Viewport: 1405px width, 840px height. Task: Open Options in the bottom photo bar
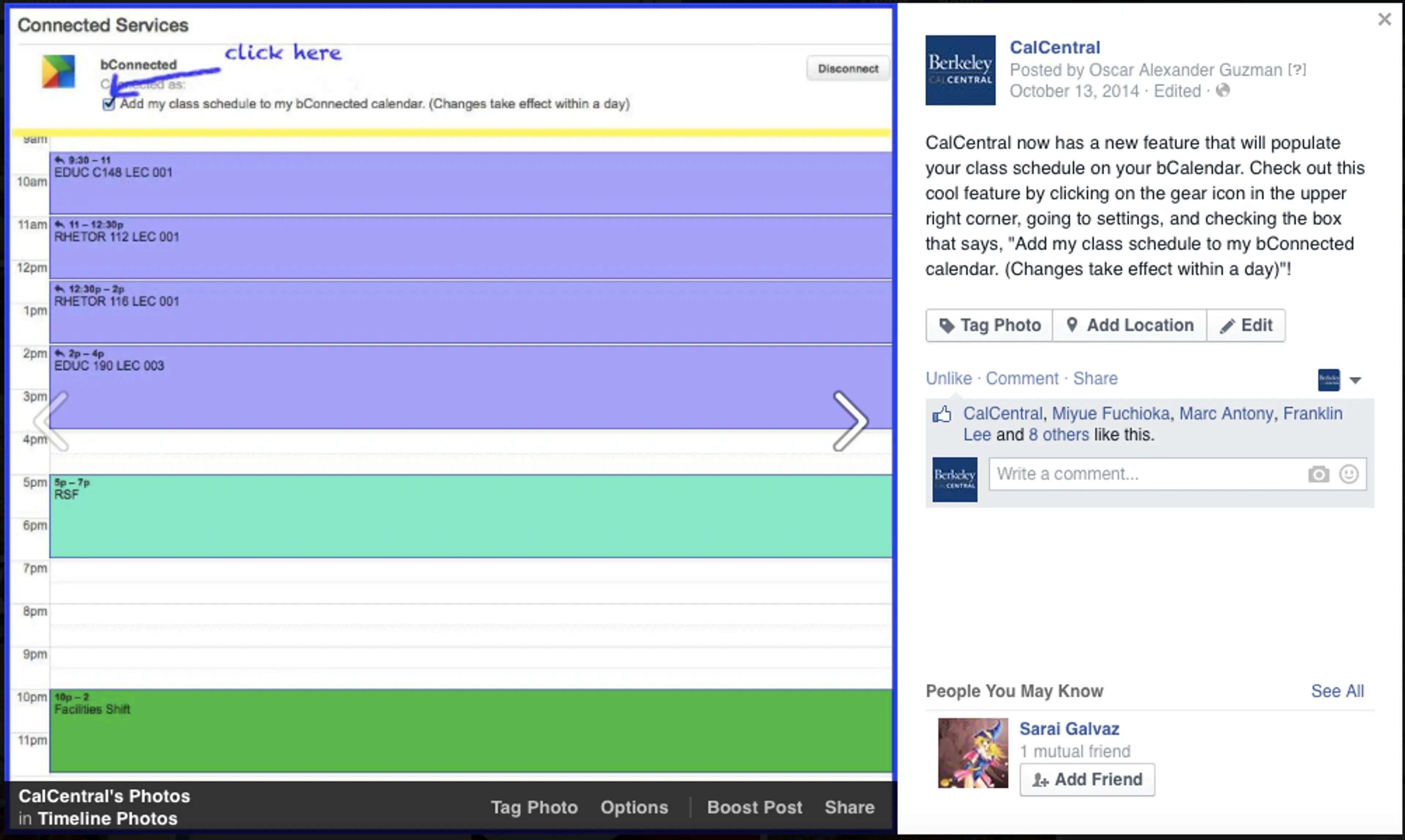point(634,808)
